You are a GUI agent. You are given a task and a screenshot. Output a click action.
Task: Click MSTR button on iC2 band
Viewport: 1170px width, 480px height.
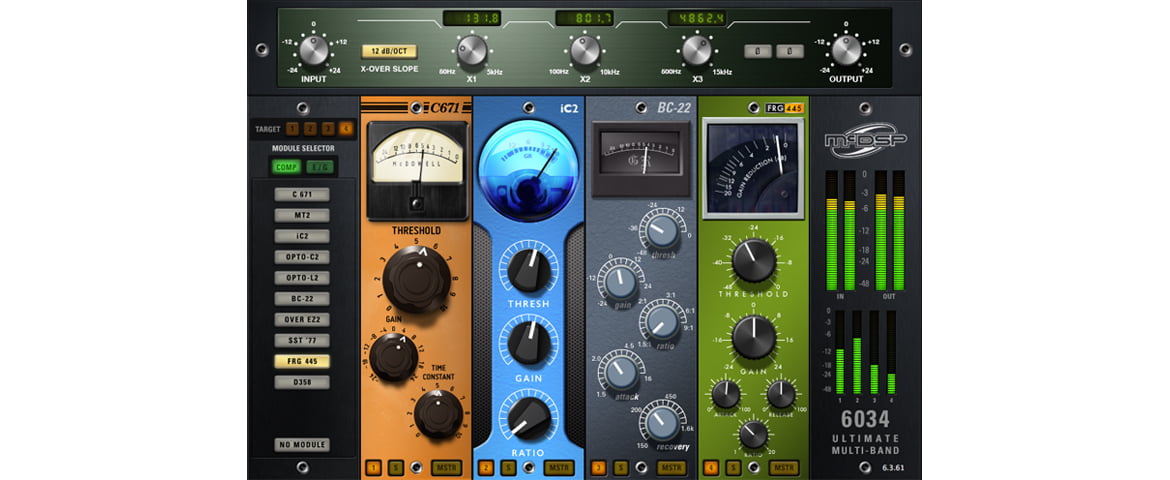tap(559, 468)
